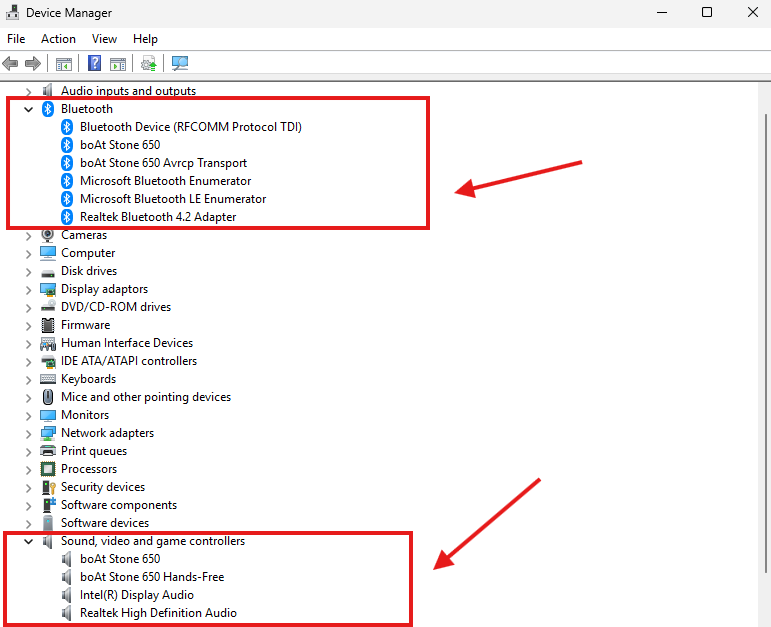Expand the Display adaptors category
The image size is (771, 627).
click(29, 289)
